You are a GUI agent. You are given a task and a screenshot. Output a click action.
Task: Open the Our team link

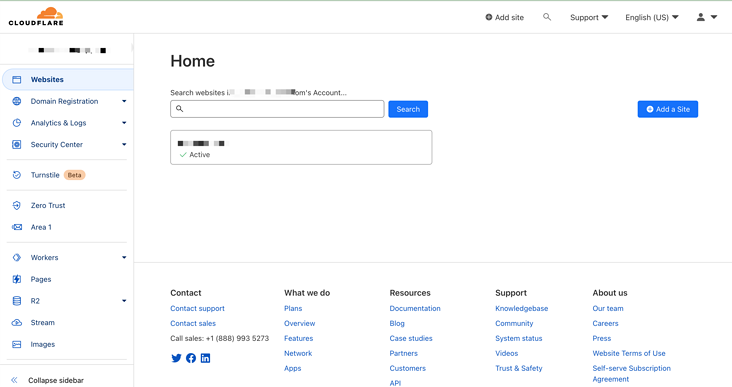tap(608, 309)
